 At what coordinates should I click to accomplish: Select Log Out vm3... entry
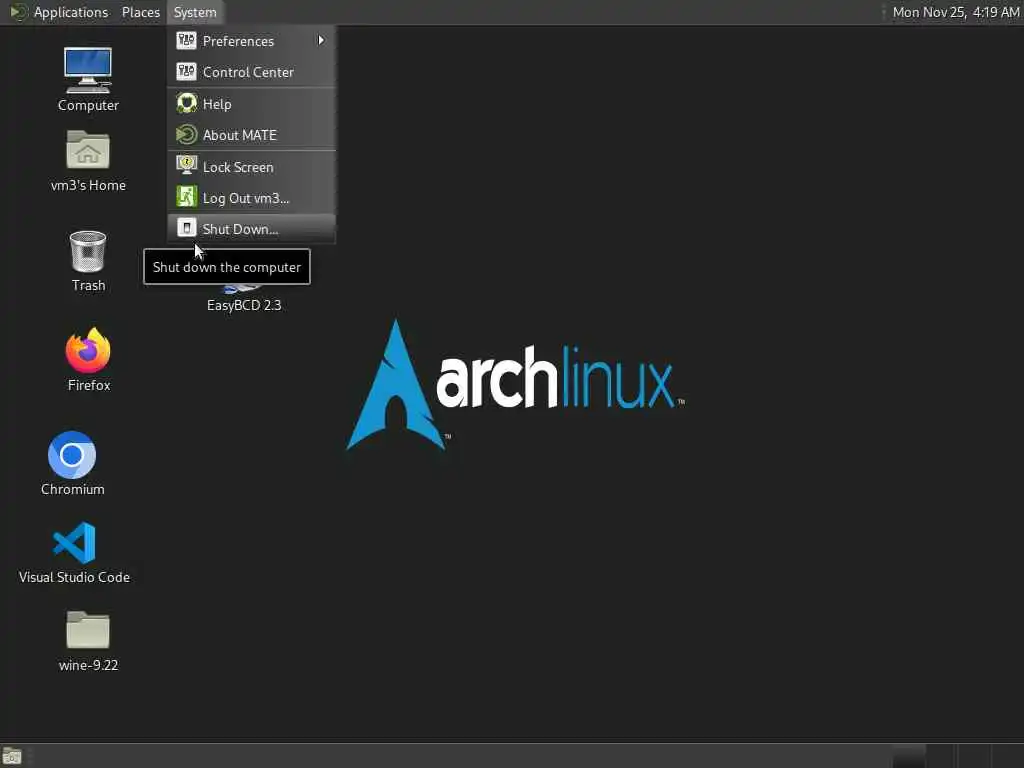(251, 198)
